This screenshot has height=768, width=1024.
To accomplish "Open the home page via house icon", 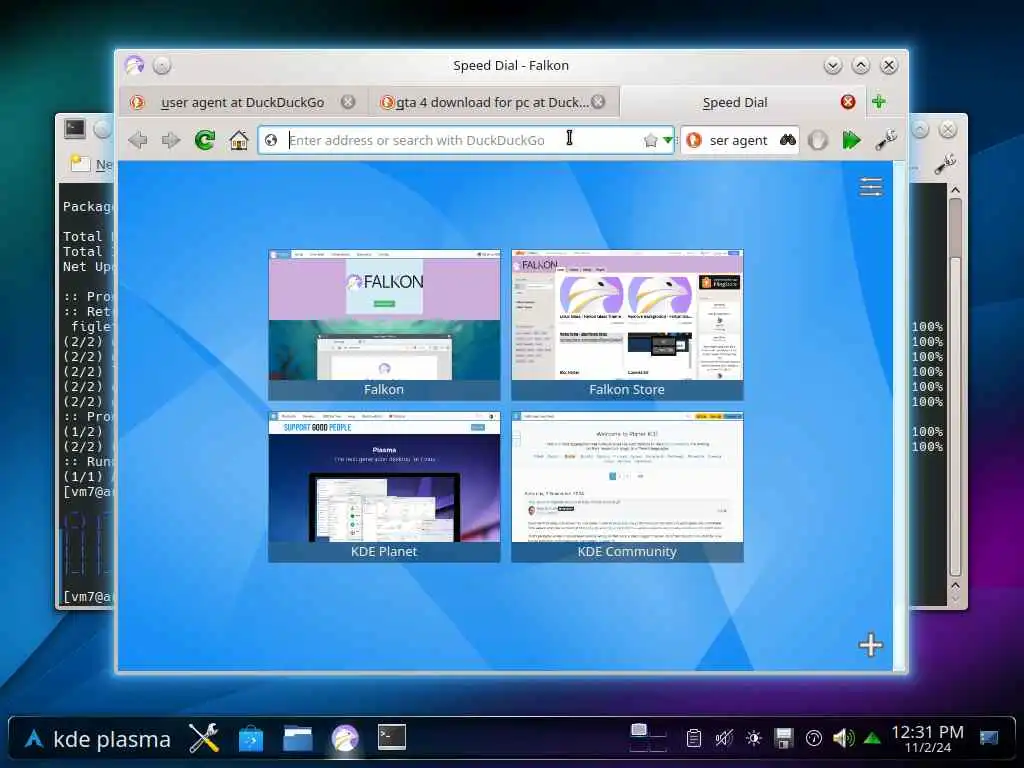I will pos(239,140).
